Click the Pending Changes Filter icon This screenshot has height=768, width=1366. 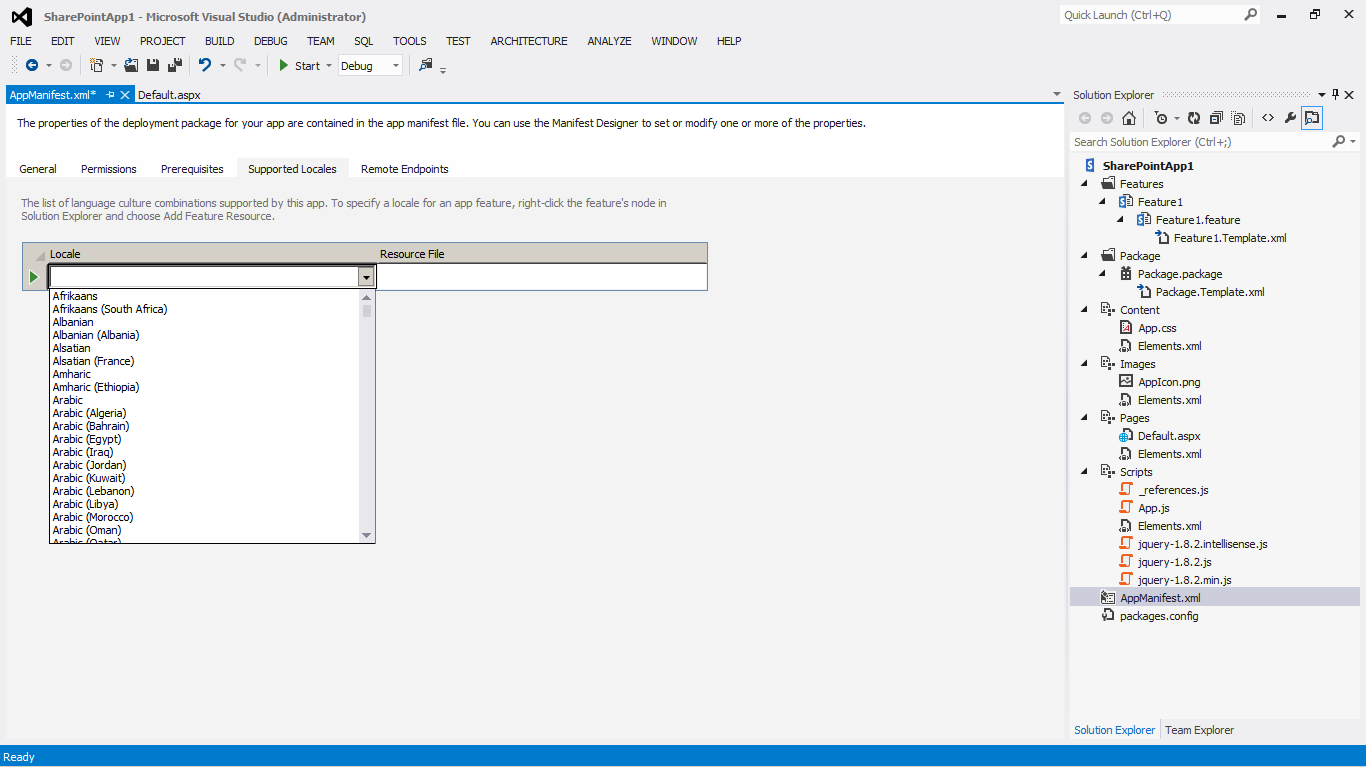click(x=1160, y=118)
